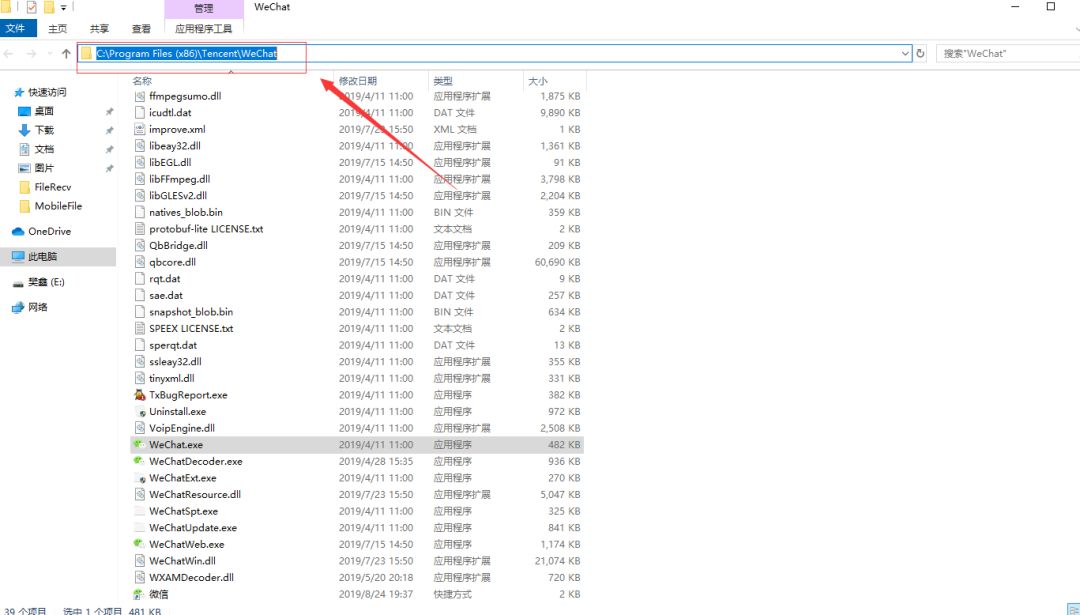Click the Uninstall.exe file icon
Image resolution: width=1080 pixels, height=615 pixels.
tap(140, 412)
